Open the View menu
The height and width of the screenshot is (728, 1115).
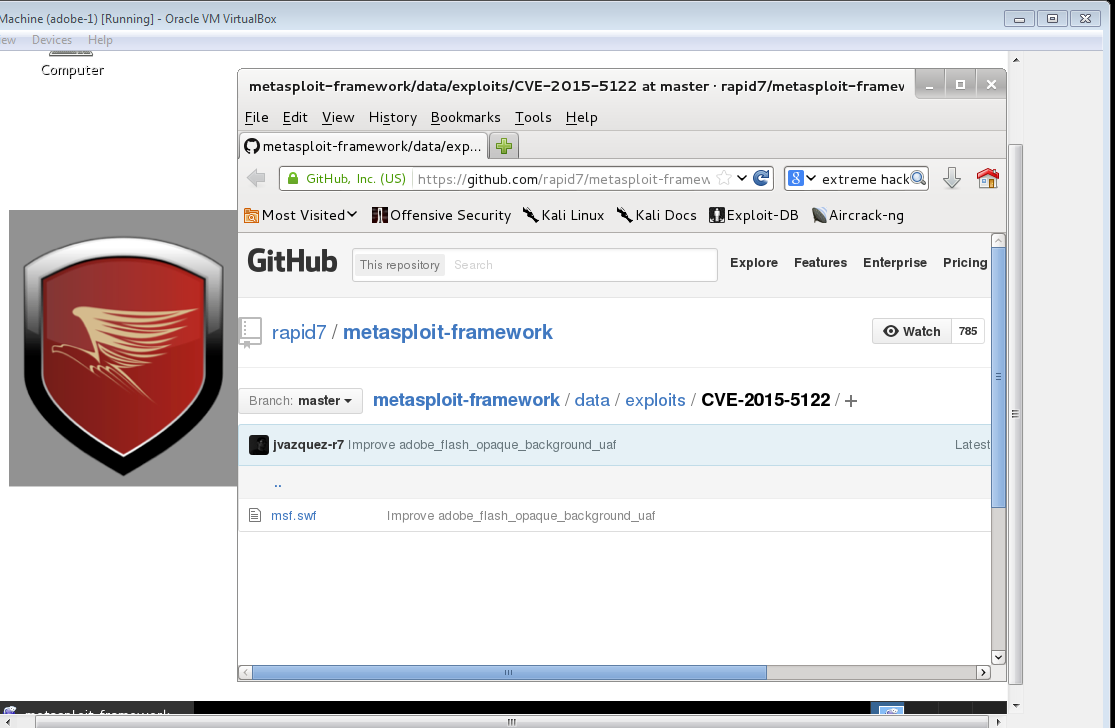tap(338, 117)
